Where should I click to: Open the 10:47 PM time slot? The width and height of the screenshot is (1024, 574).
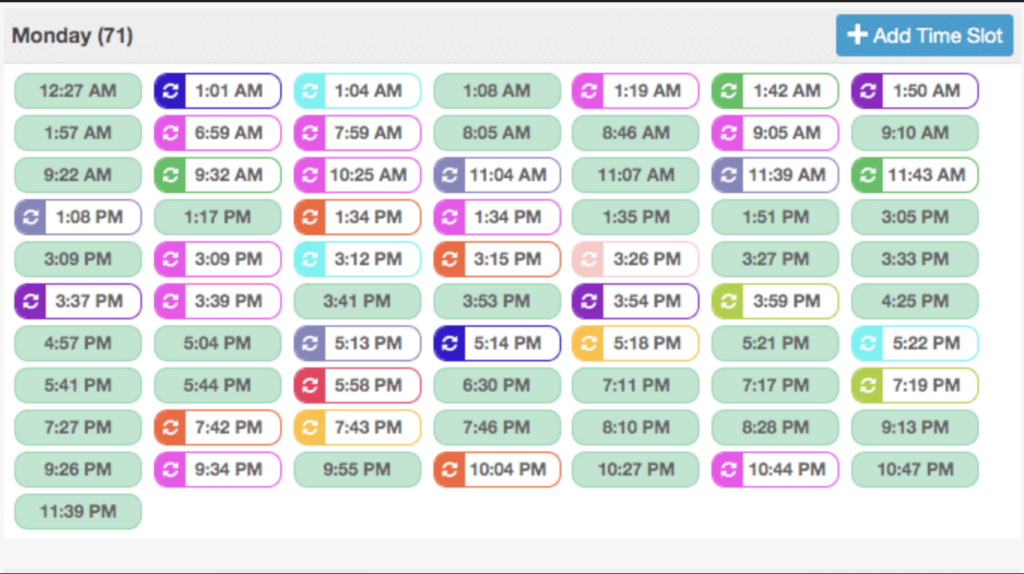click(x=915, y=469)
